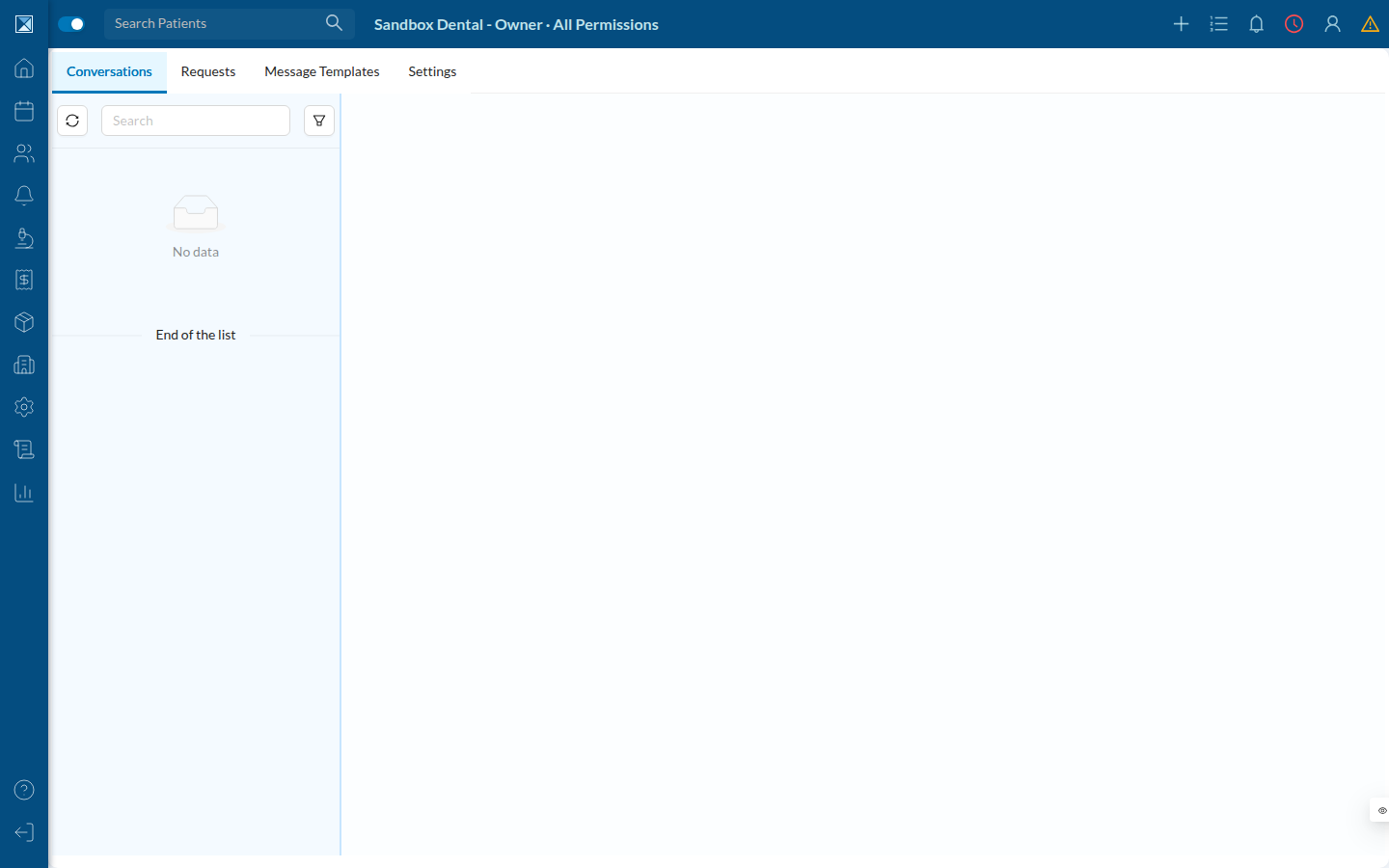1389x868 pixels.
Task: Open the user profile menu in header
Action: tap(1332, 24)
